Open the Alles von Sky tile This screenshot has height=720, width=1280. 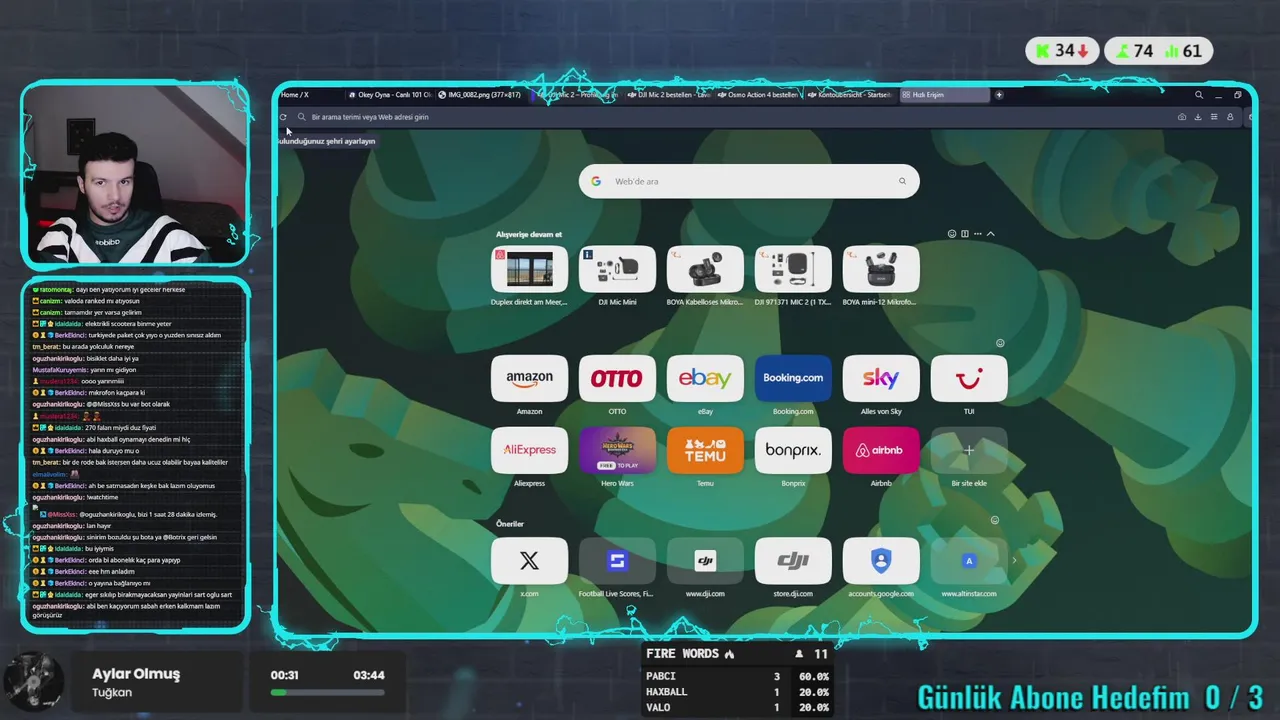coord(881,378)
